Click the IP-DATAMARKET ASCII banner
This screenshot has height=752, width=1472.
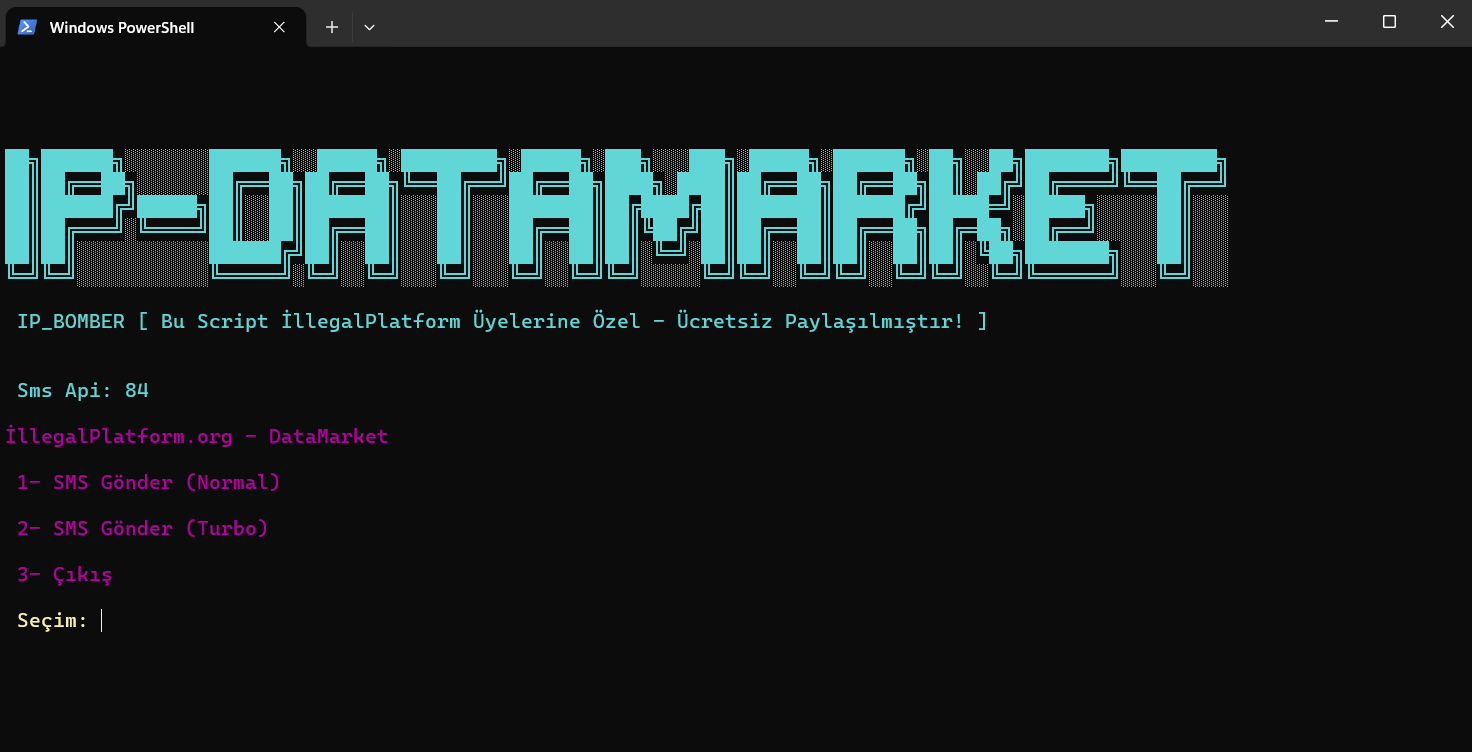(617, 217)
